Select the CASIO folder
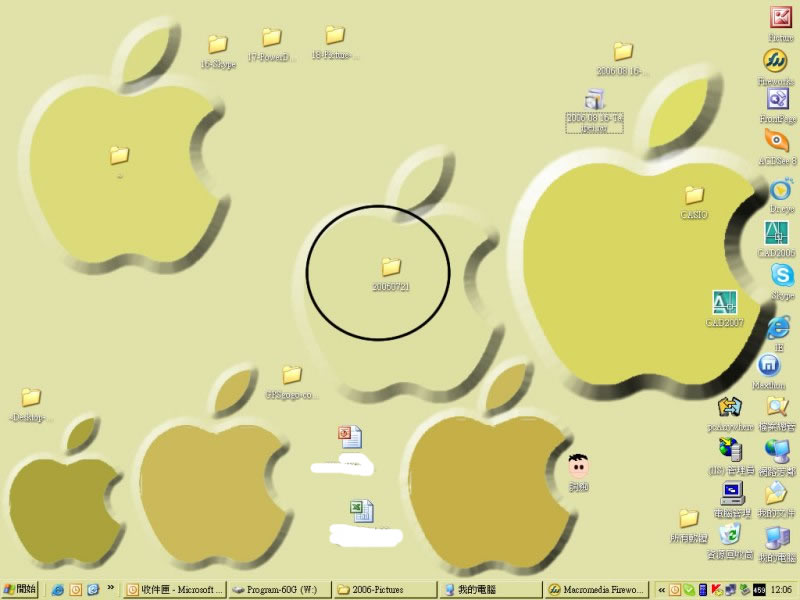Image resolution: width=800 pixels, height=600 pixels. pos(694,195)
